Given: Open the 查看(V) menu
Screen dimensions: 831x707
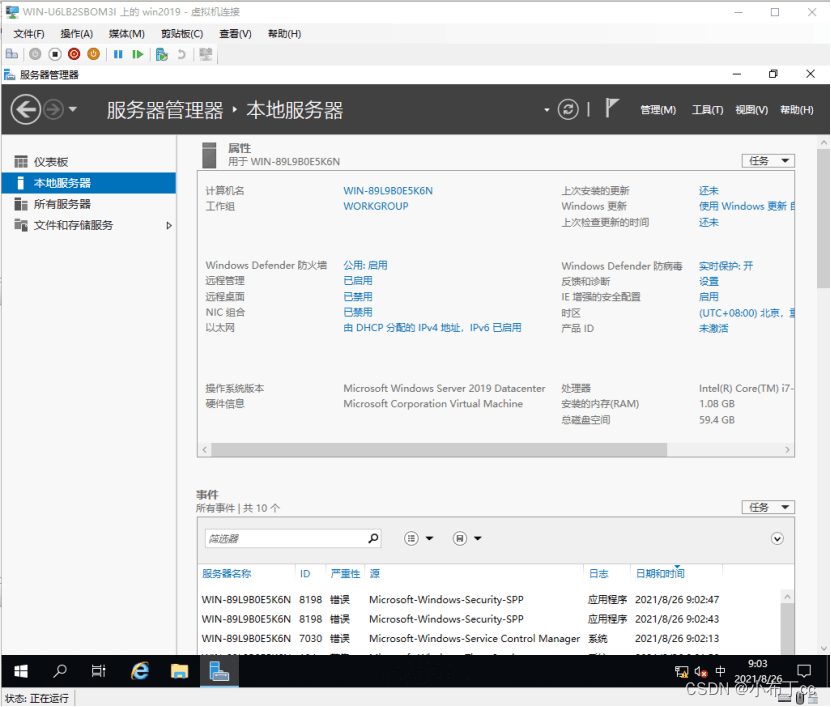Looking at the screenshot, I should (x=235, y=34).
